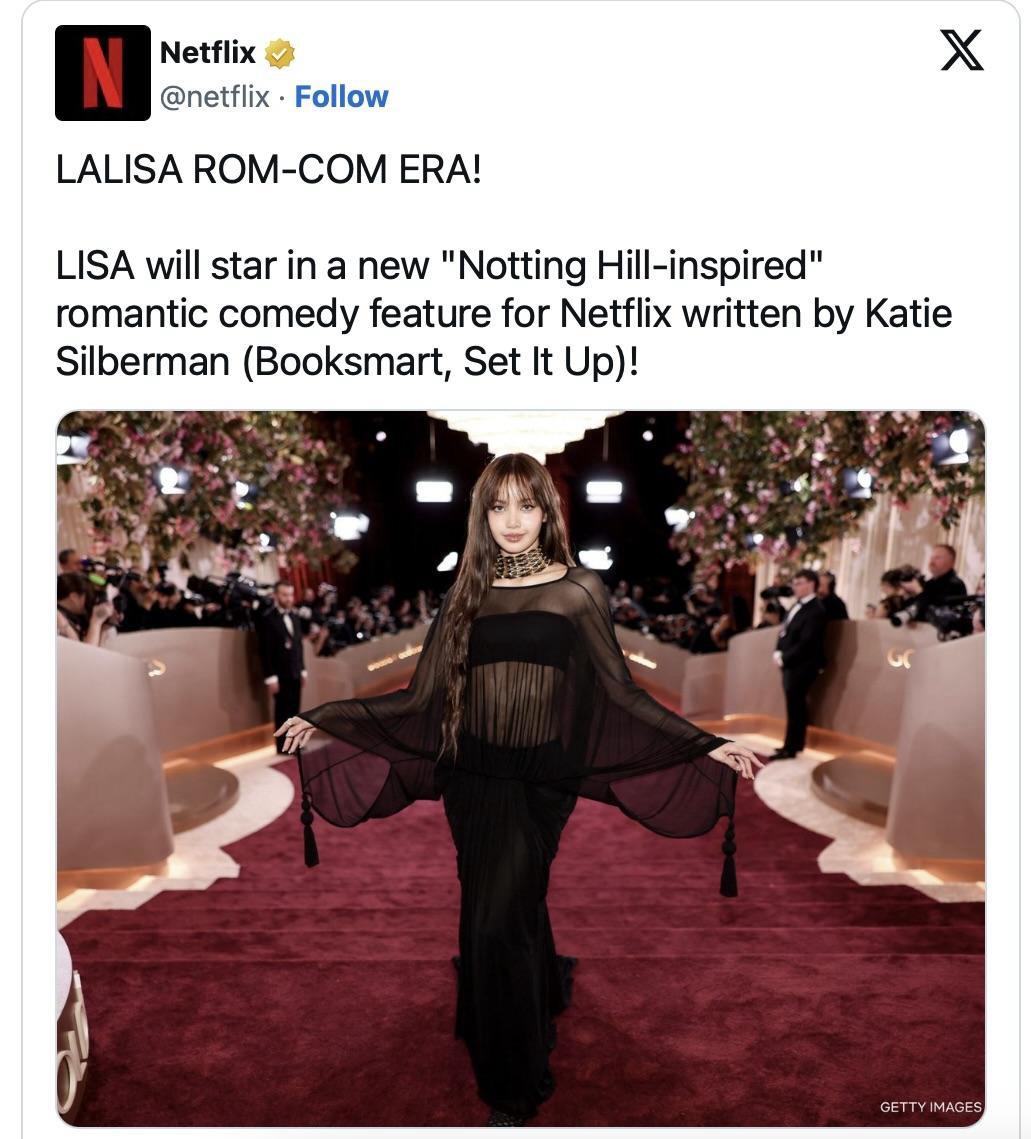This screenshot has width=1031, height=1139.
Task: Click the gold choker necklace in the photo
Action: click(x=522, y=562)
